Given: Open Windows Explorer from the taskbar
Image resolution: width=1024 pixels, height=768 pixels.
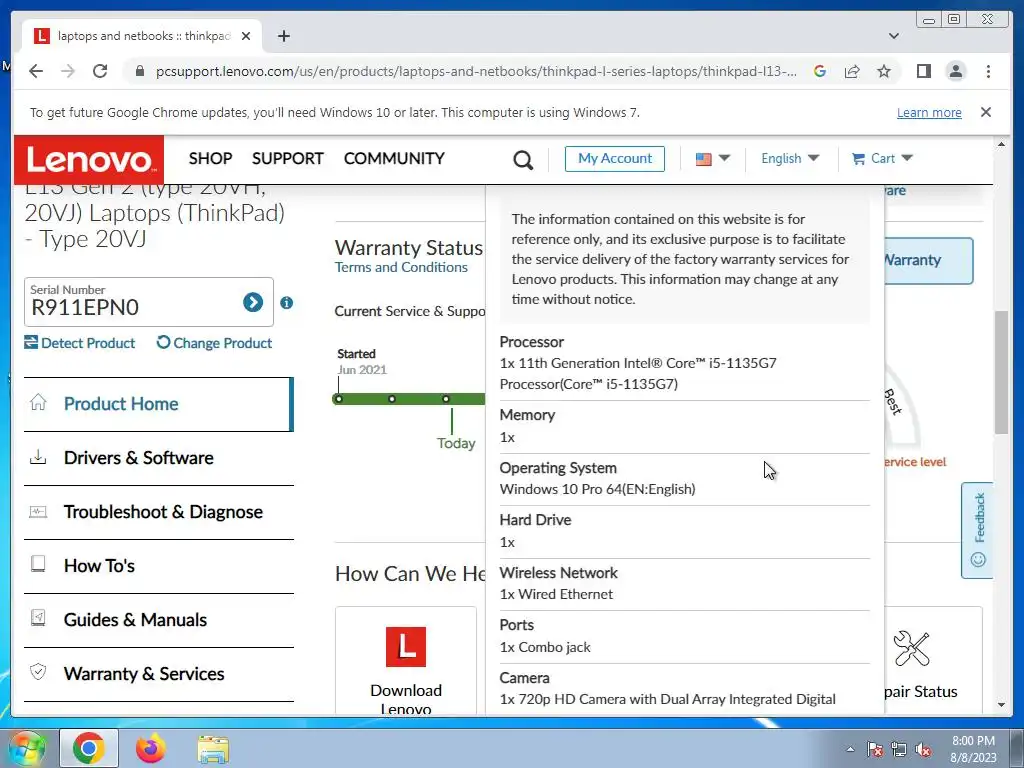Looking at the screenshot, I should point(213,749).
